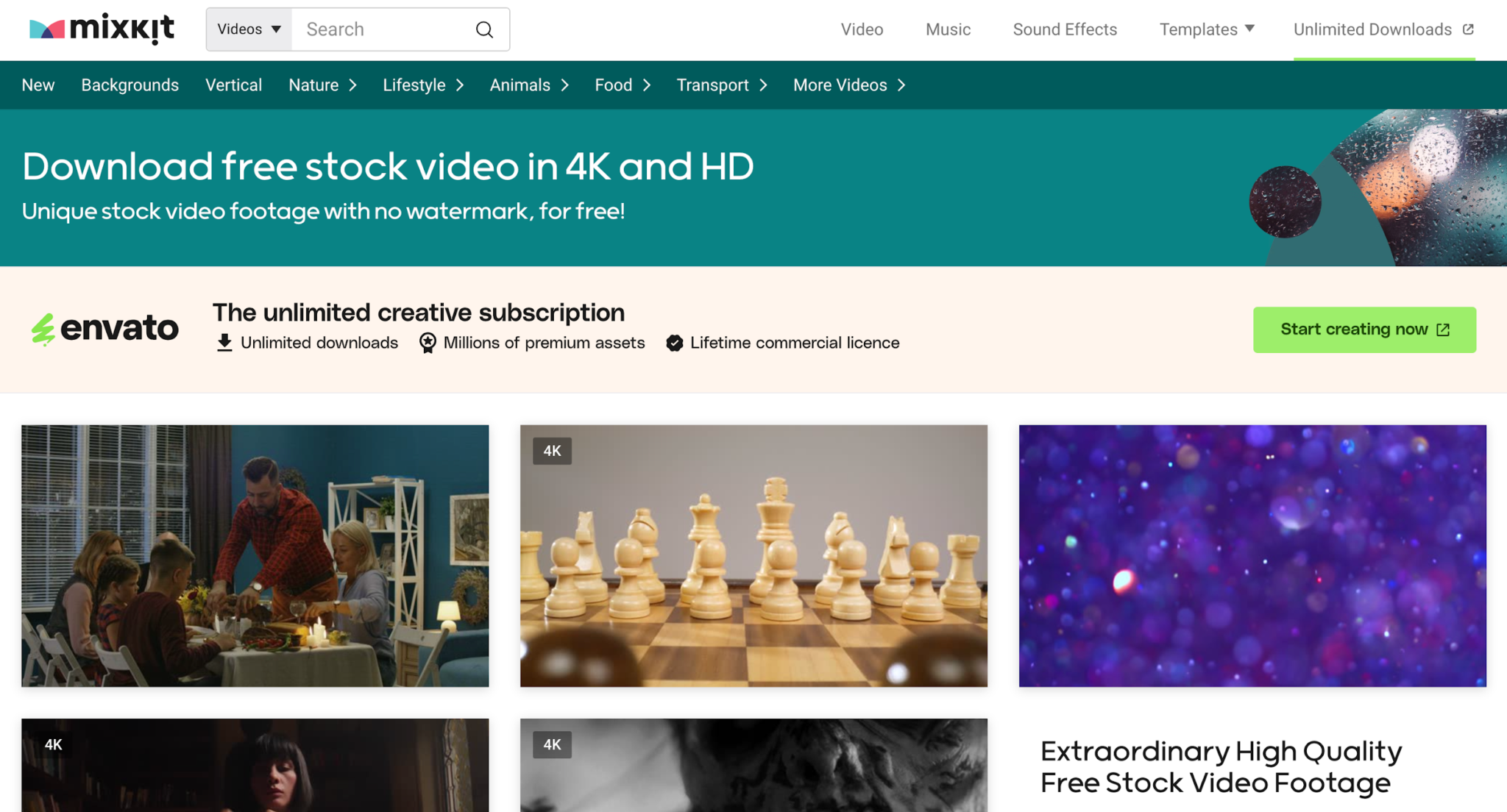This screenshot has width=1507, height=812.
Task: Select the Backgrounds category
Action: click(x=130, y=85)
